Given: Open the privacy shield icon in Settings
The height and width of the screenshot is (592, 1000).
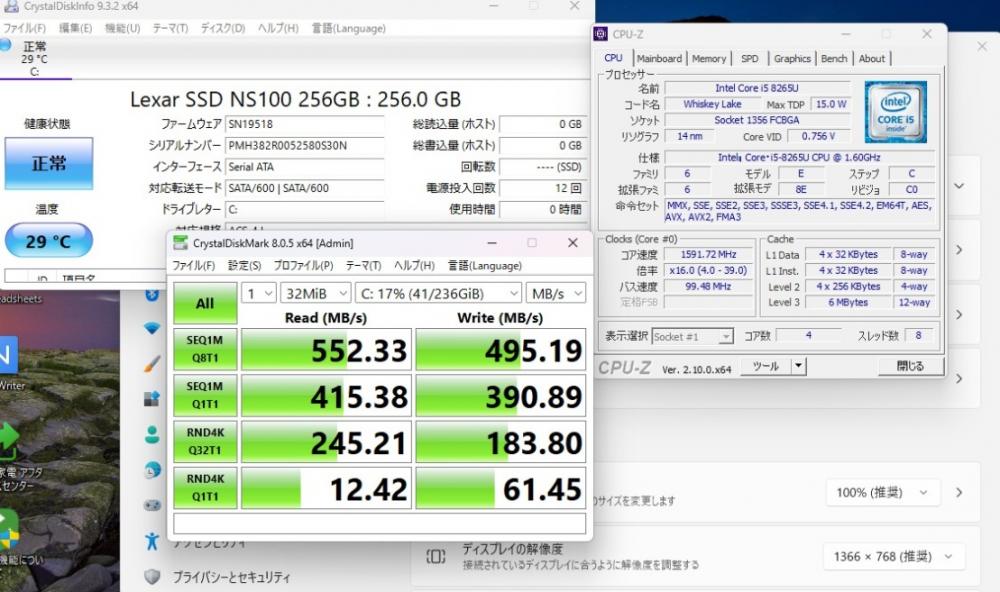Looking at the screenshot, I should tap(152, 577).
